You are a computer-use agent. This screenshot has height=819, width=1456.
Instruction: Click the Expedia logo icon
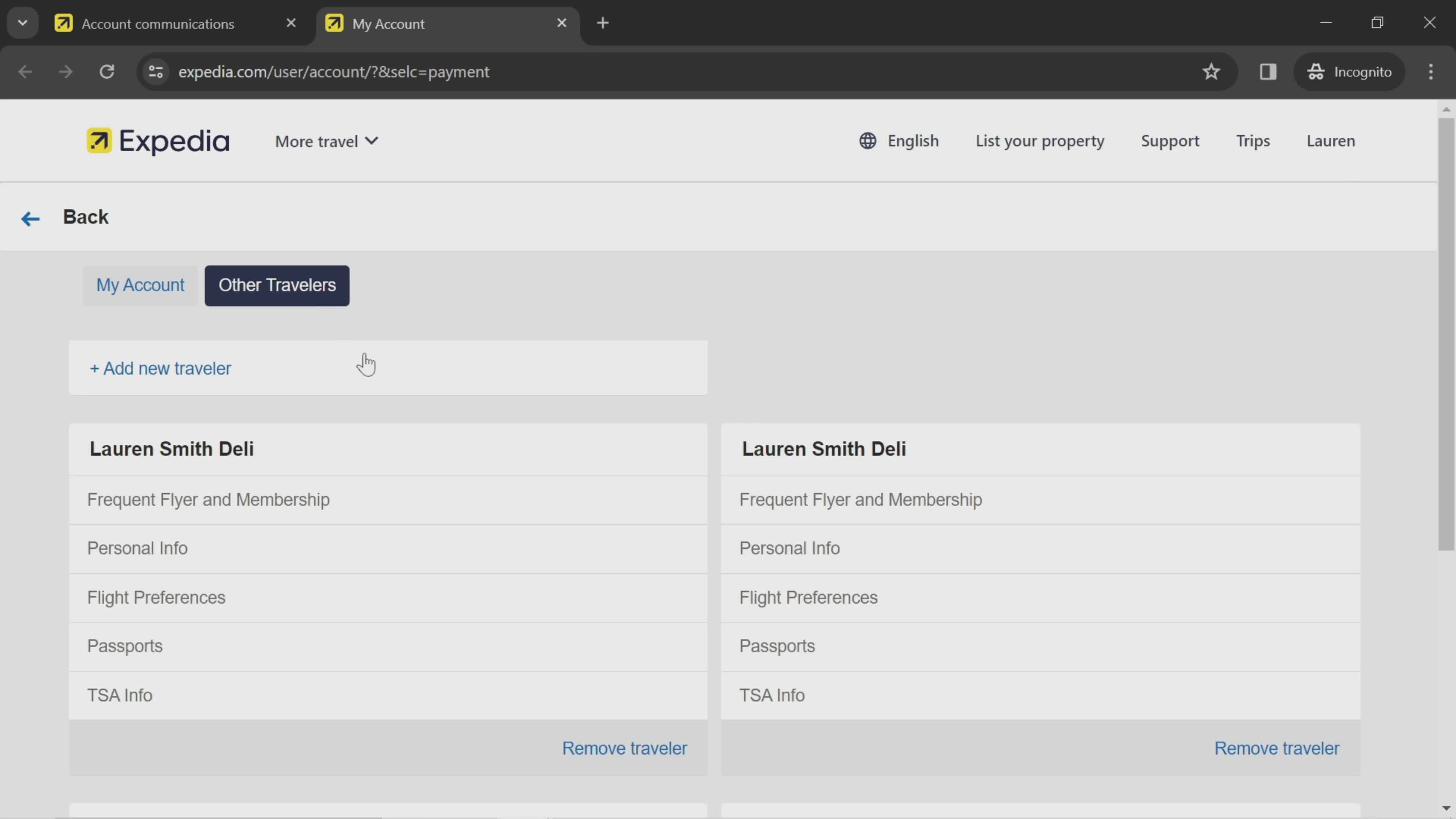coord(101,141)
